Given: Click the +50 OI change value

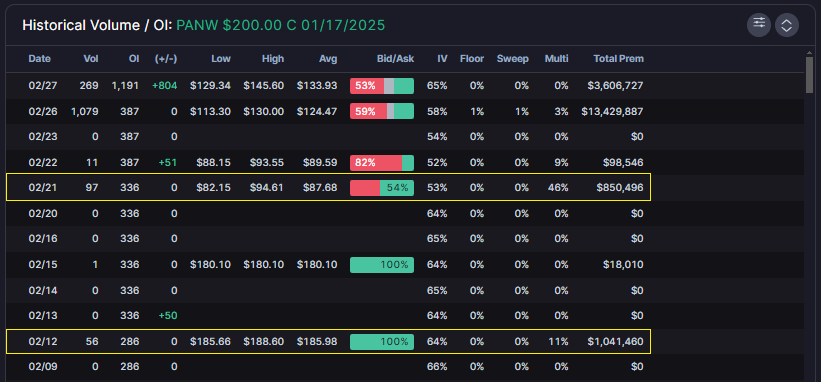Looking at the screenshot, I should 168,316.
